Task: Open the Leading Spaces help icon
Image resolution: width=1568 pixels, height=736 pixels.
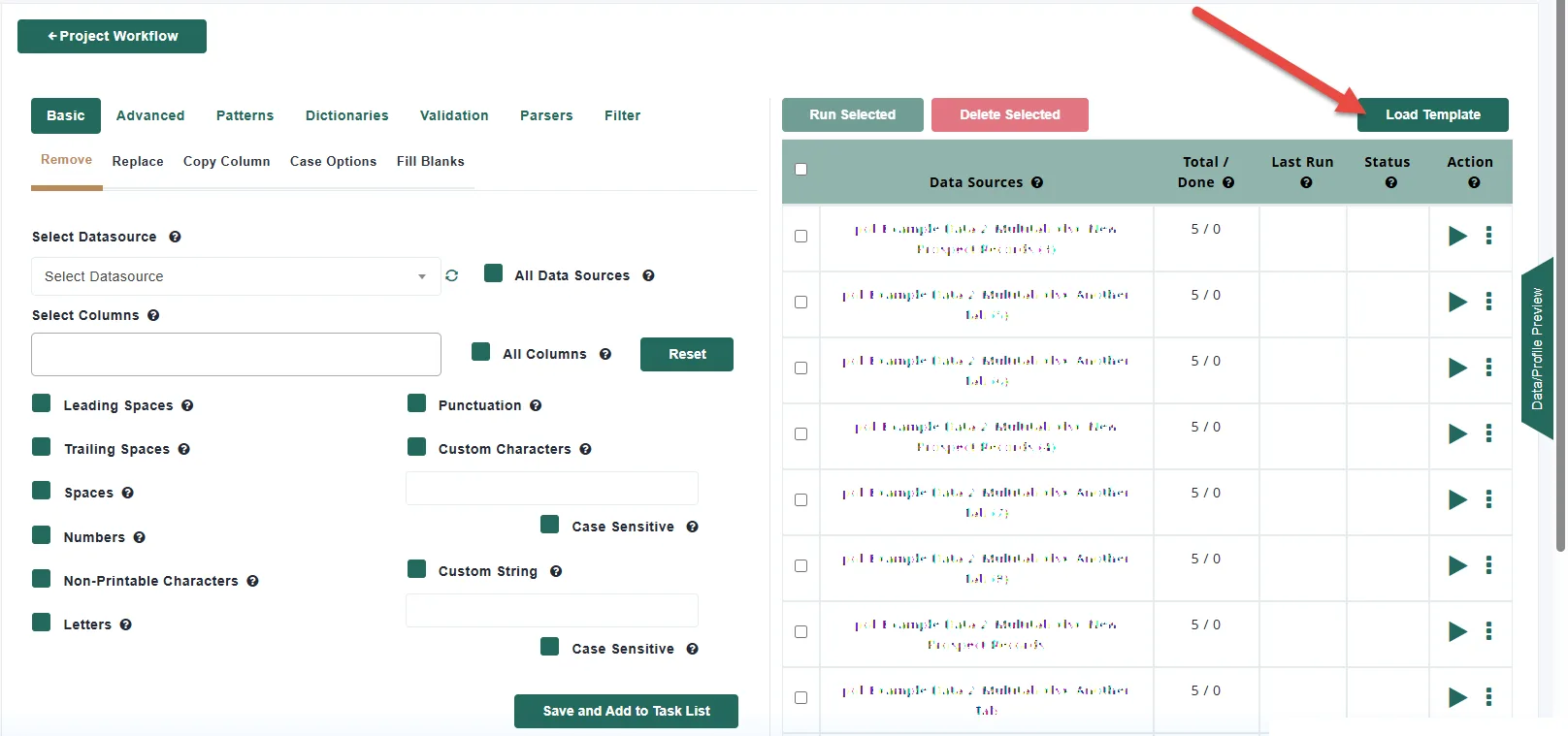Action: click(187, 405)
